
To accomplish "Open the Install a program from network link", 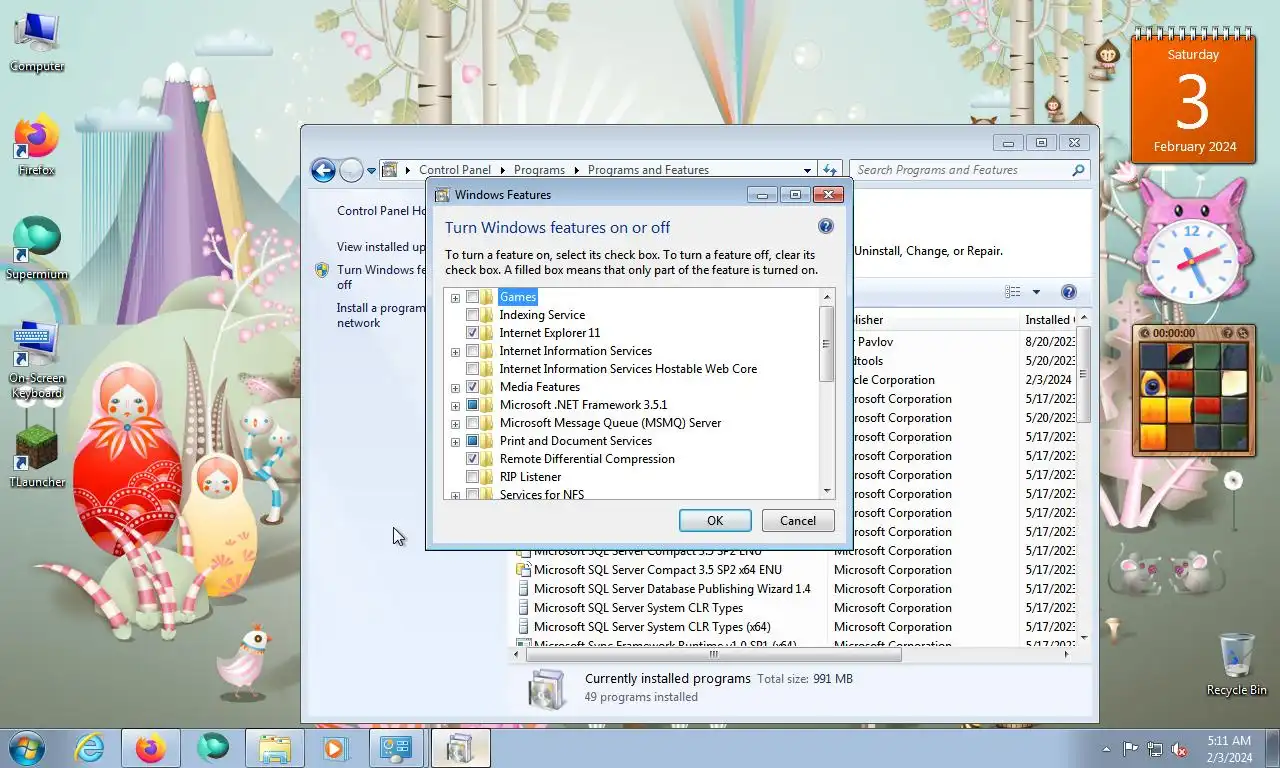I will click(381, 315).
